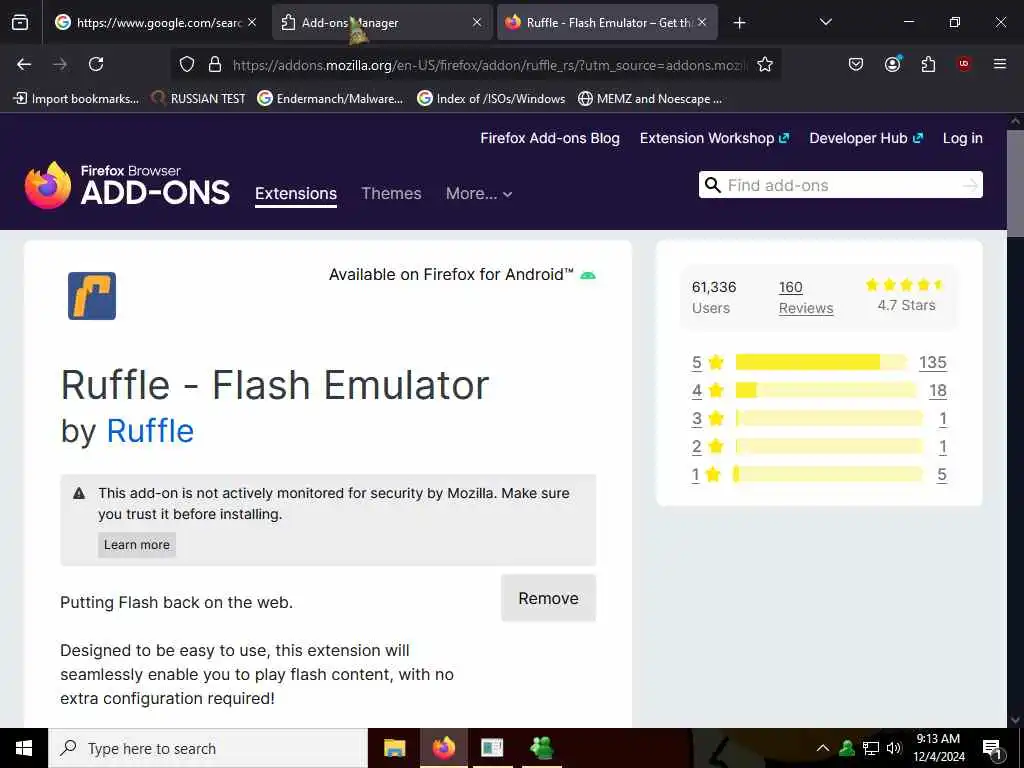Click the Import bookmarks toolbar item
The image size is (1024, 768).
(76, 99)
